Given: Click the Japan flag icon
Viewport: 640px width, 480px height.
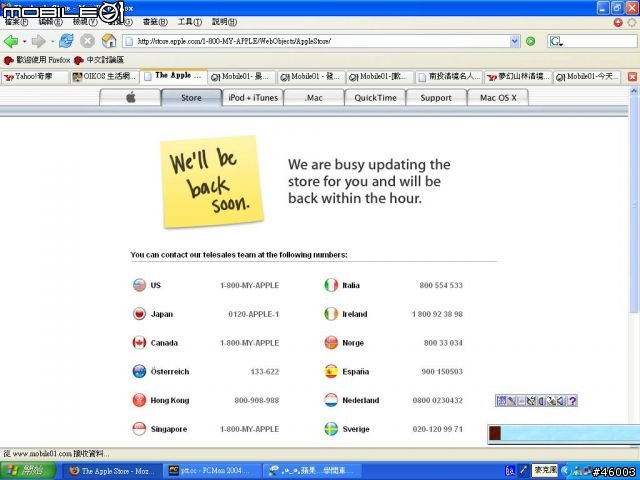Looking at the screenshot, I should point(140,314).
